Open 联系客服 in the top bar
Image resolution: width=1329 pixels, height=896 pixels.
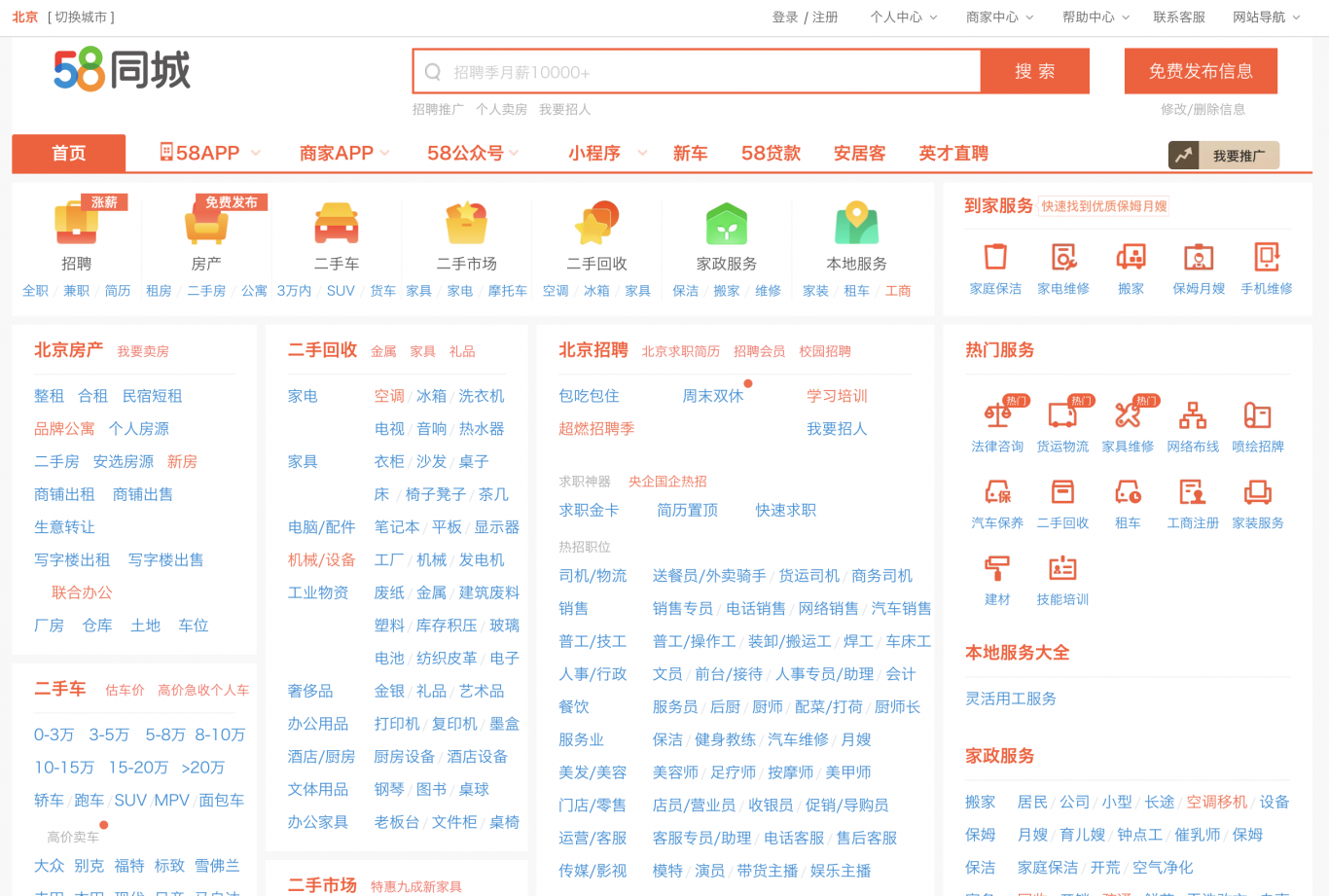[x=1179, y=18]
